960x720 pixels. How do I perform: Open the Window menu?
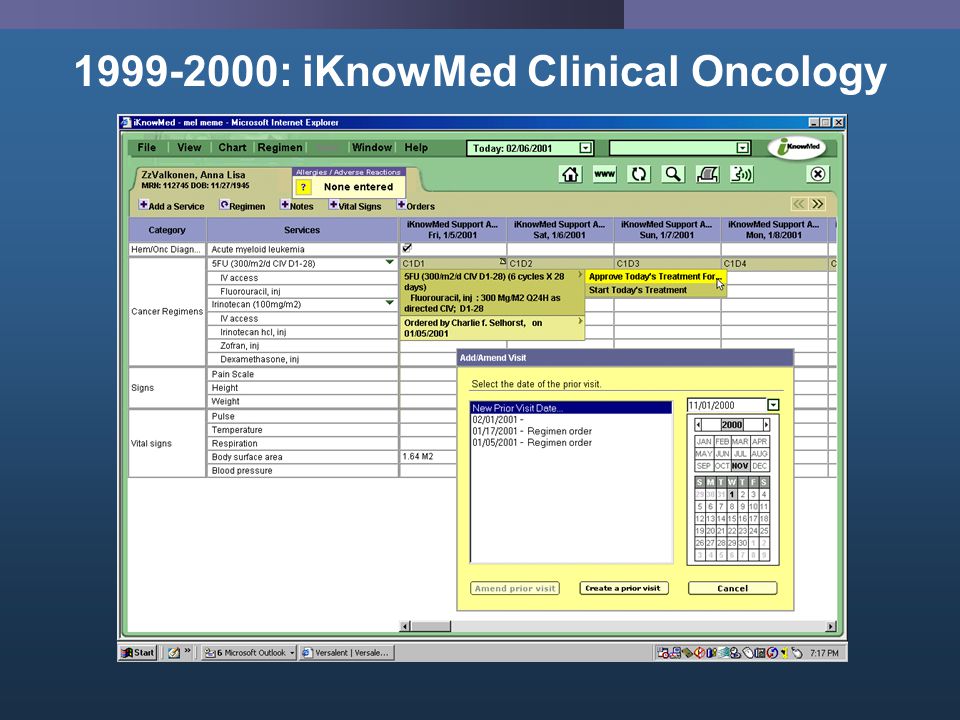tap(372, 148)
